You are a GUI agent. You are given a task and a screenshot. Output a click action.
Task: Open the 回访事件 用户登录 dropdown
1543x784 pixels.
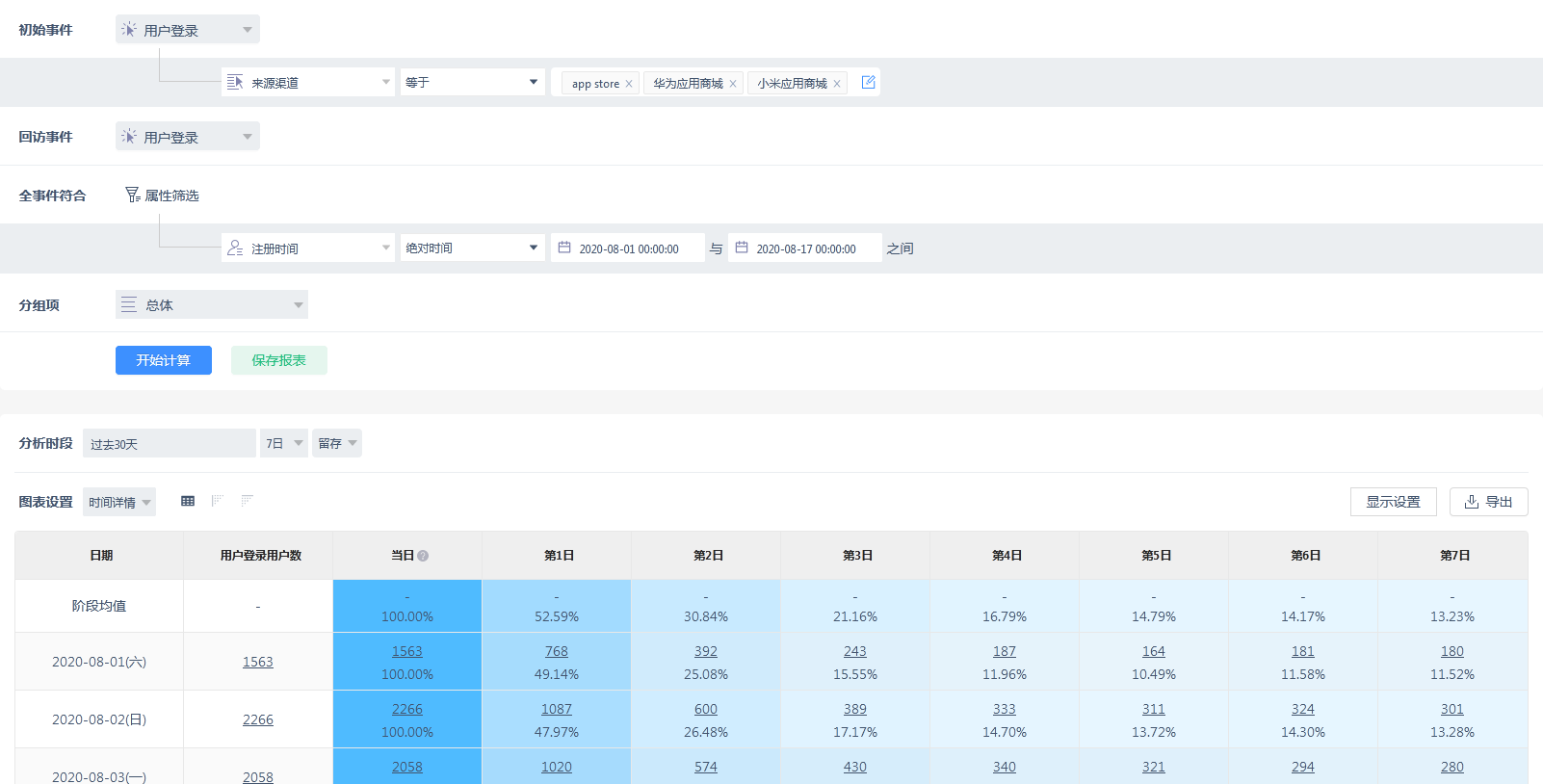click(188, 137)
